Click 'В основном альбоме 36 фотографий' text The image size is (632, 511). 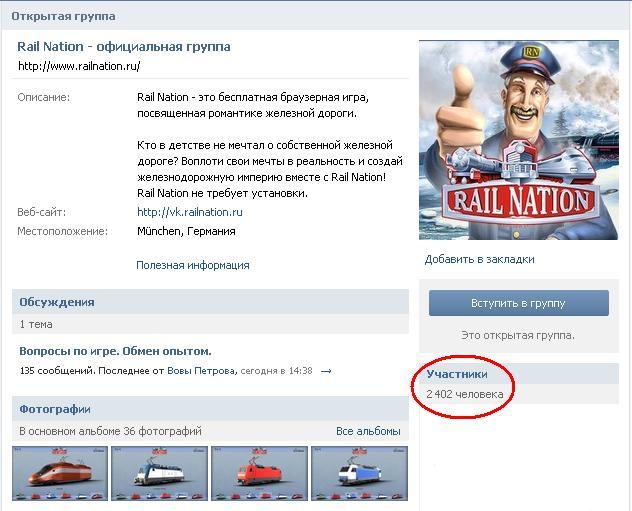(x=110, y=431)
